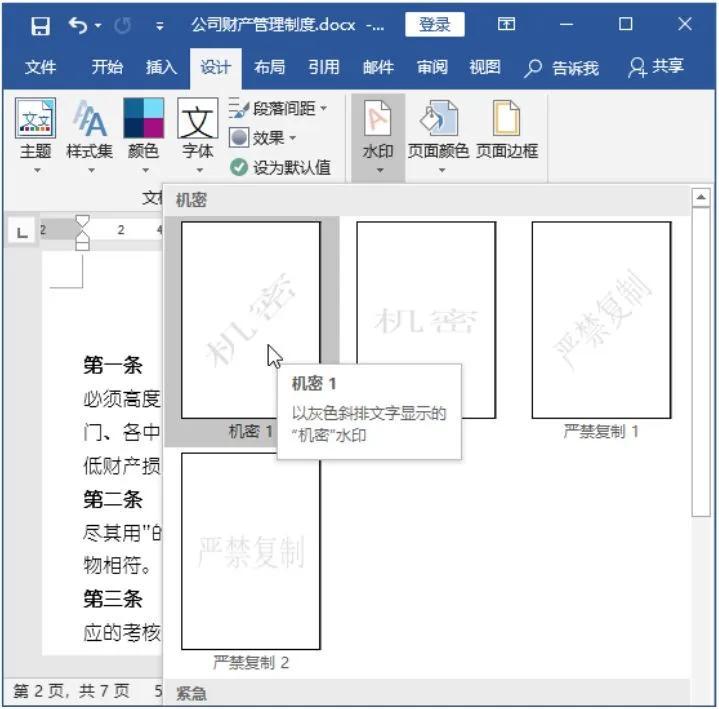Select the 机密 1 diagonal watermark thumbnail
Image resolution: width=719 pixels, height=709 pixels.
251,320
